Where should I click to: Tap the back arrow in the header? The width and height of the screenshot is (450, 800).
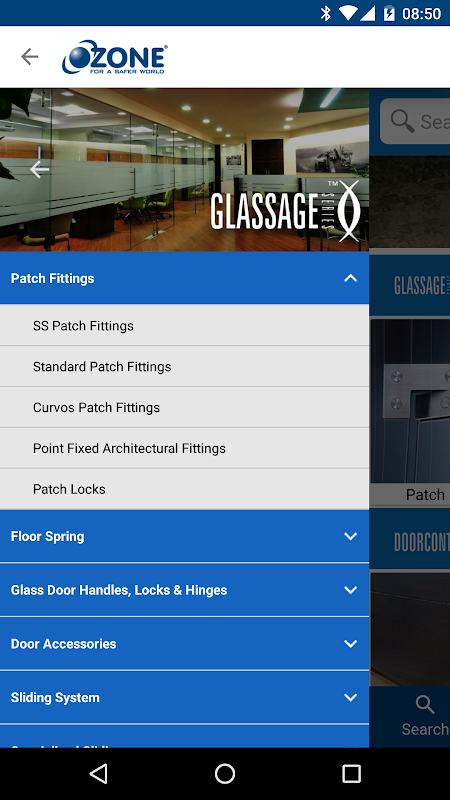pos(30,57)
